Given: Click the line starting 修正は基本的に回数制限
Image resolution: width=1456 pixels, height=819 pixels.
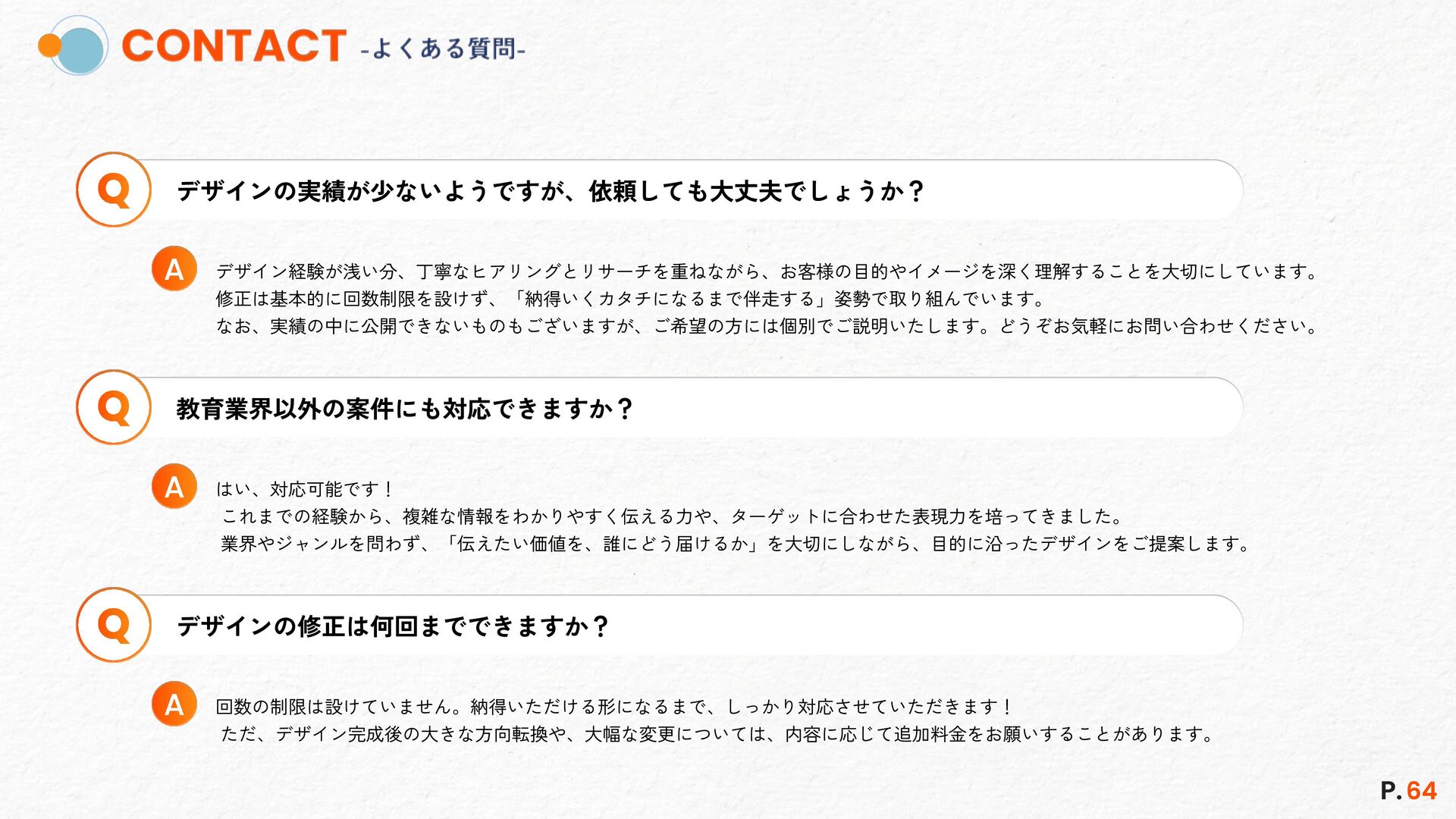Looking at the screenshot, I should click(629, 299).
